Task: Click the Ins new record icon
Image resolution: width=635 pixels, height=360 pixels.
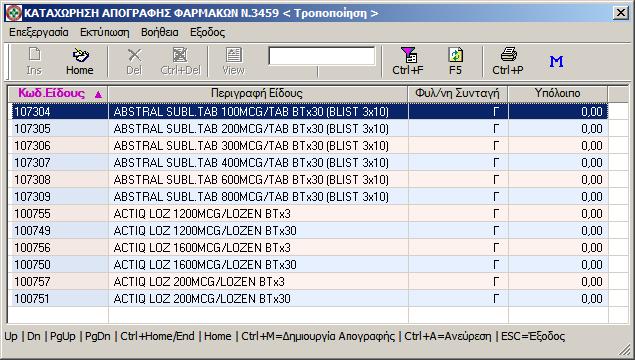Action: point(34,61)
